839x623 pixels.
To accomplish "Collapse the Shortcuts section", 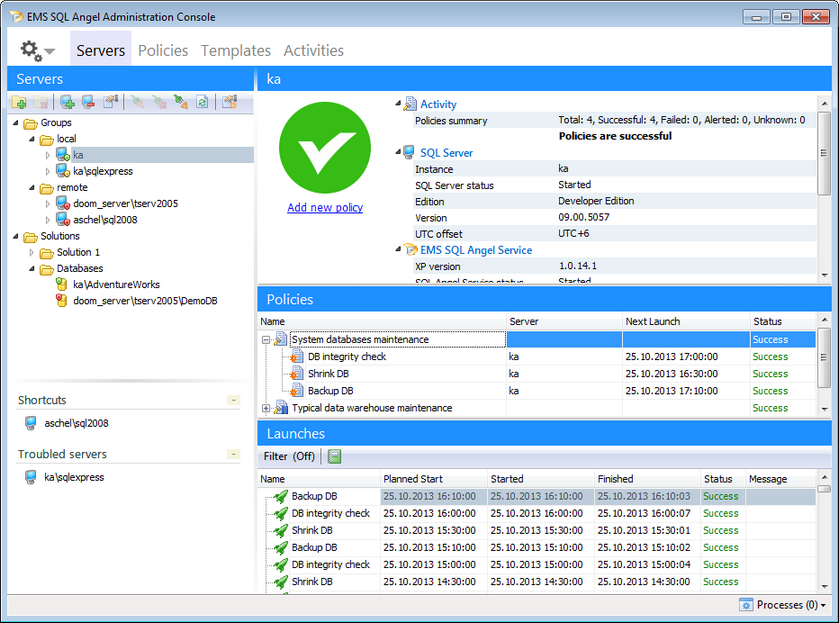I will (233, 400).
